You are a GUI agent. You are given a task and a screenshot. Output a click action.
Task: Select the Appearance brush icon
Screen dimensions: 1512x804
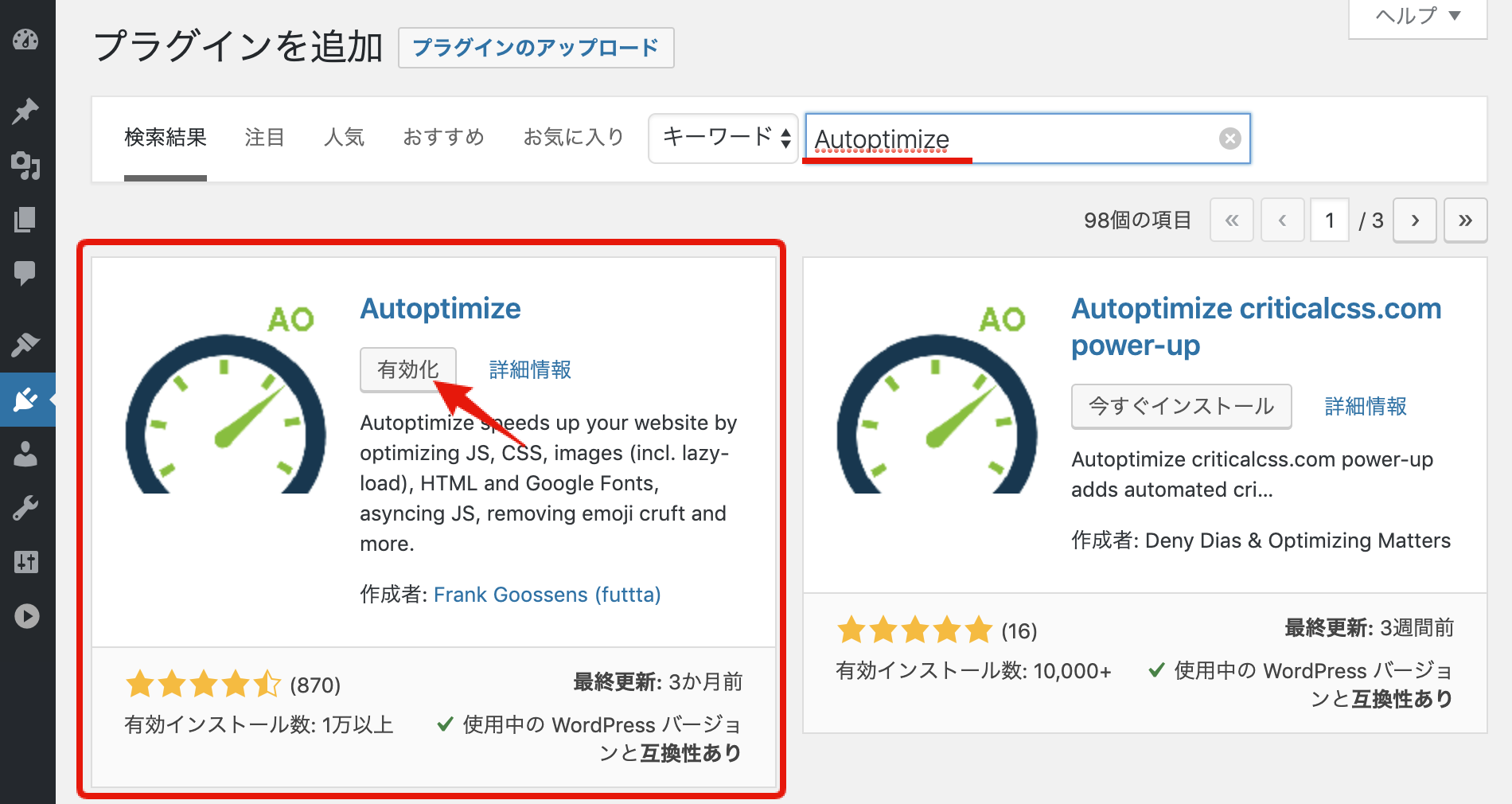point(26,344)
